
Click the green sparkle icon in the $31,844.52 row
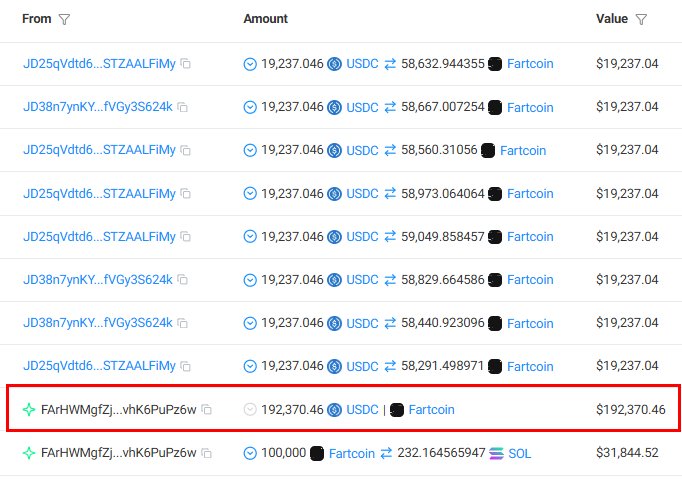[30, 453]
